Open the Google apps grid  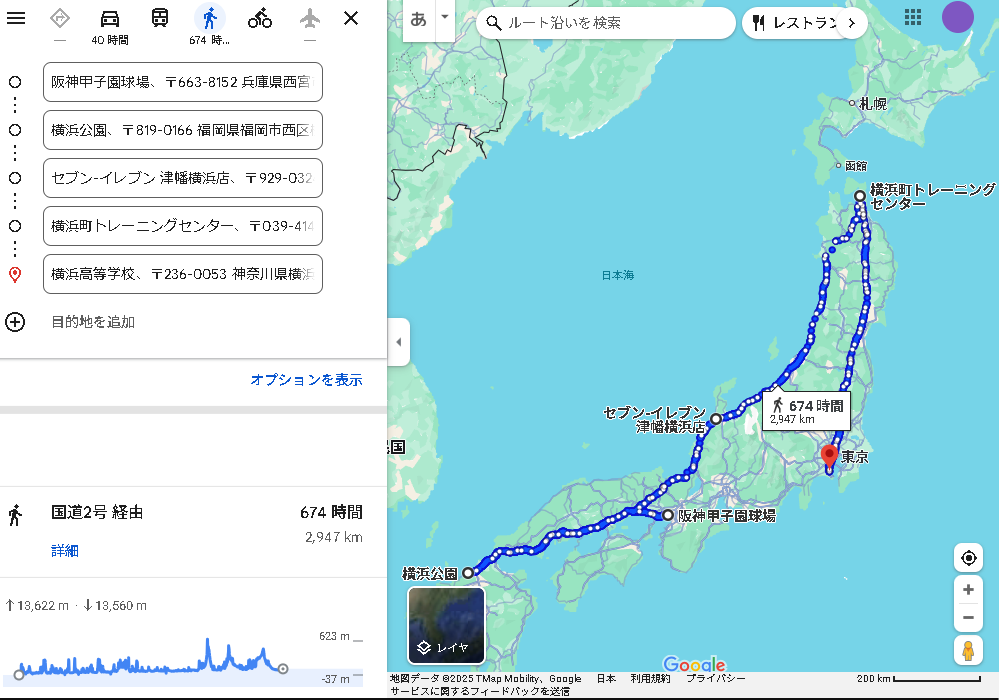[x=913, y=18]
